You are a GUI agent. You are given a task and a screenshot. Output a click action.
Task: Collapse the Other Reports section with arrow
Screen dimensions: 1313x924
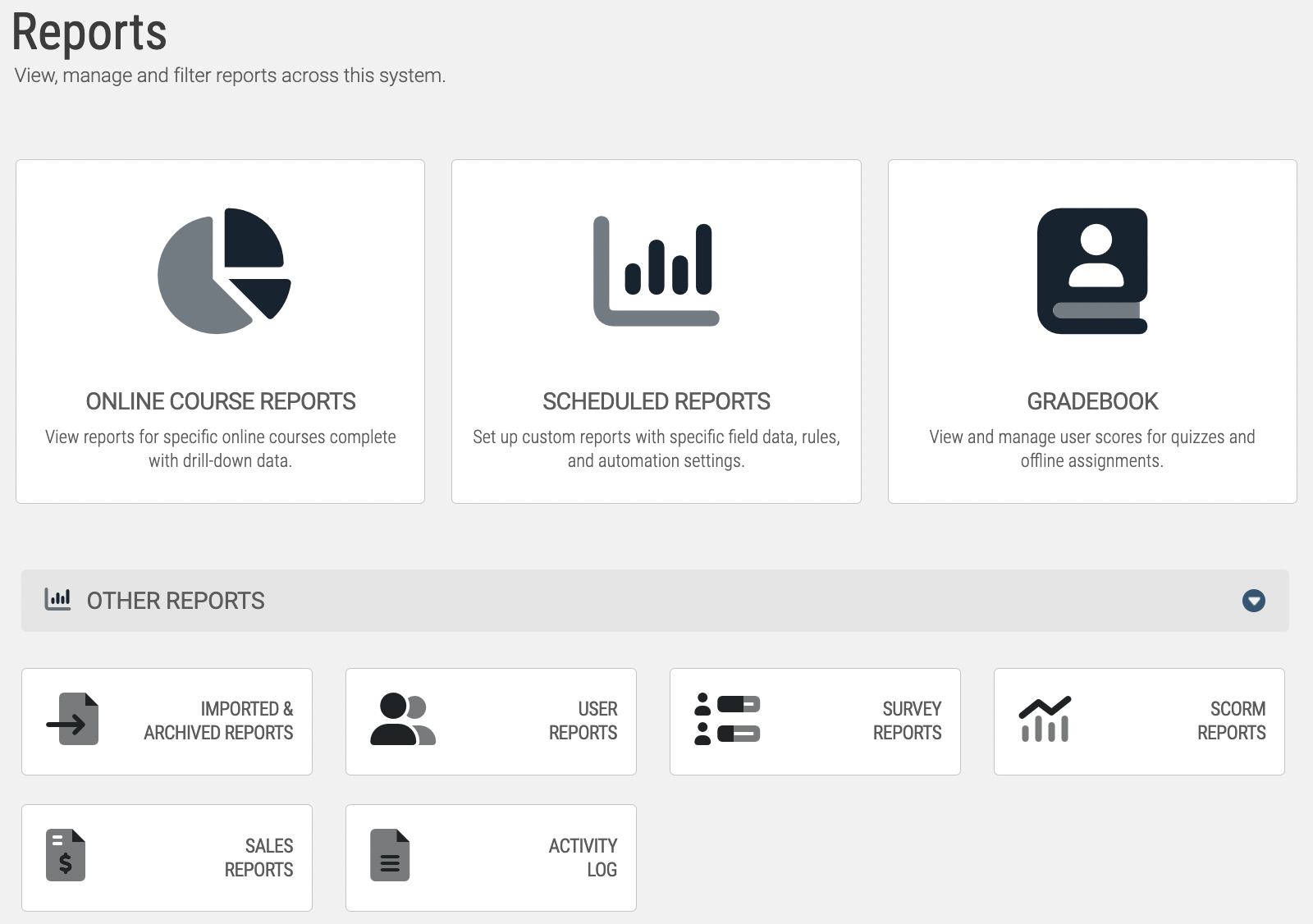point(1253,601)
